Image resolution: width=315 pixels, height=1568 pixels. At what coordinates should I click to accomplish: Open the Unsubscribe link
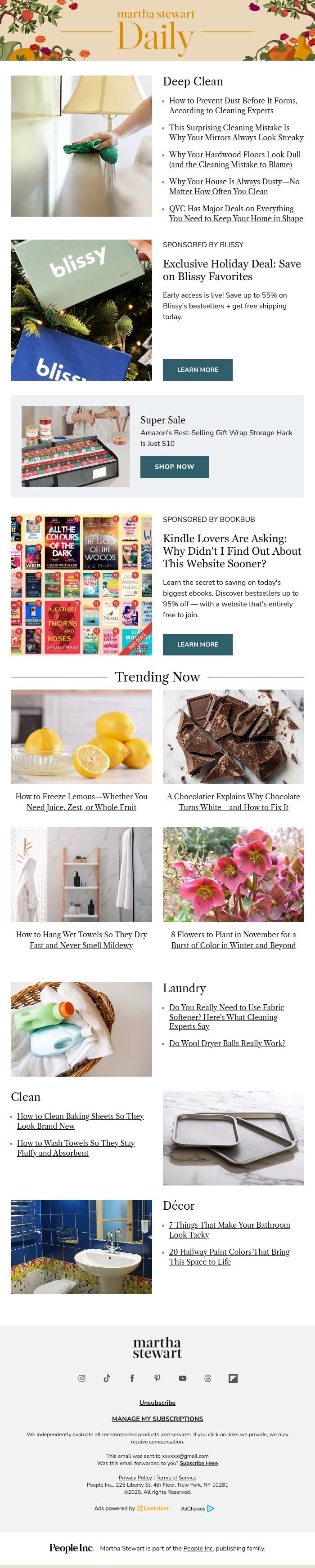click(157, 1403)
